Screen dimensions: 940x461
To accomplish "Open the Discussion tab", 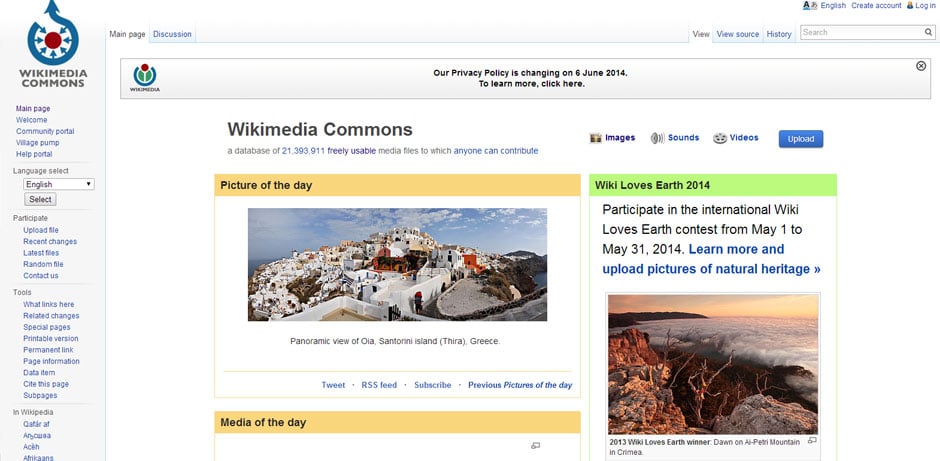I will point(172,34).
